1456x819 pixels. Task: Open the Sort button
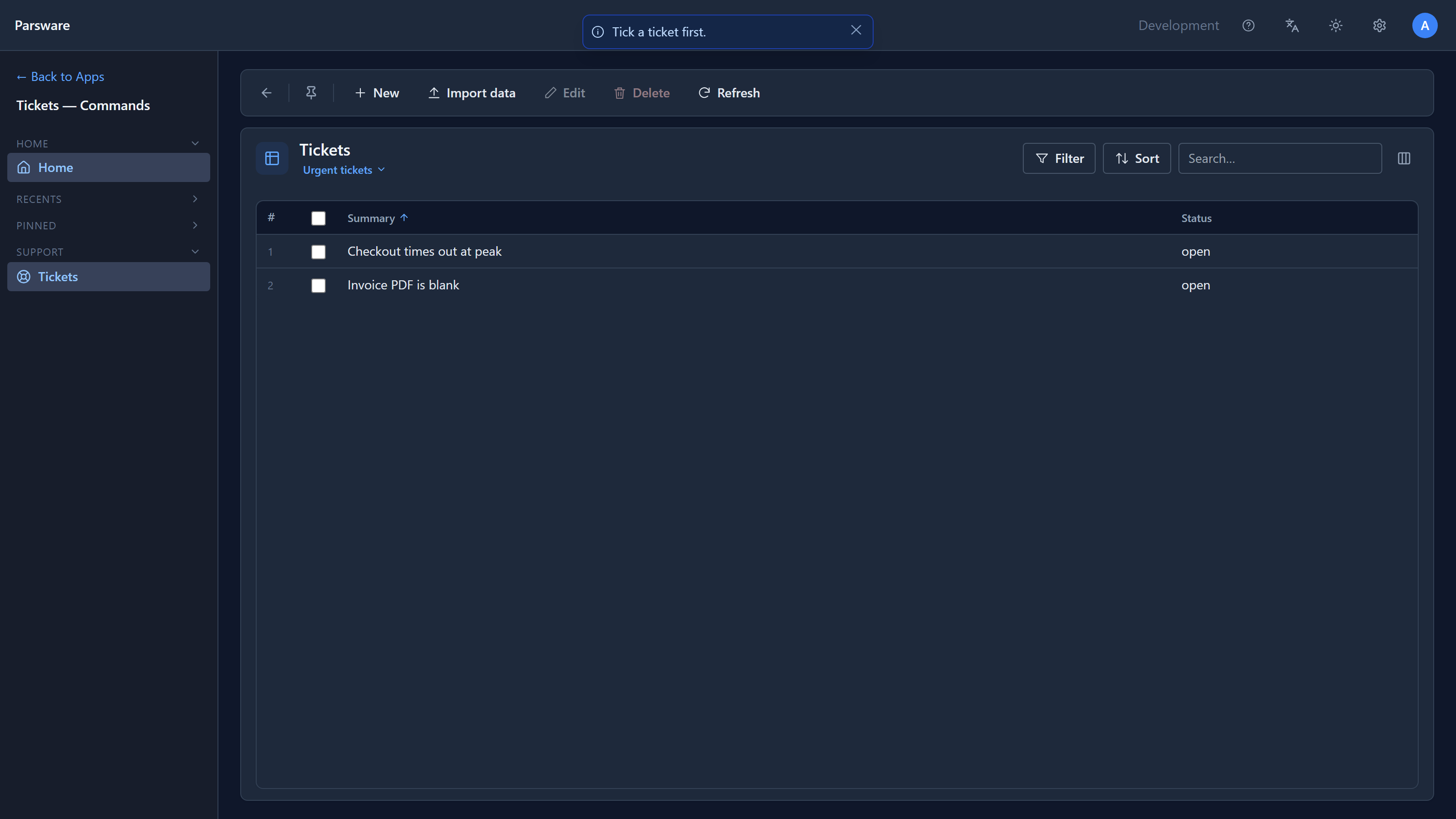tap(1137, 158)
